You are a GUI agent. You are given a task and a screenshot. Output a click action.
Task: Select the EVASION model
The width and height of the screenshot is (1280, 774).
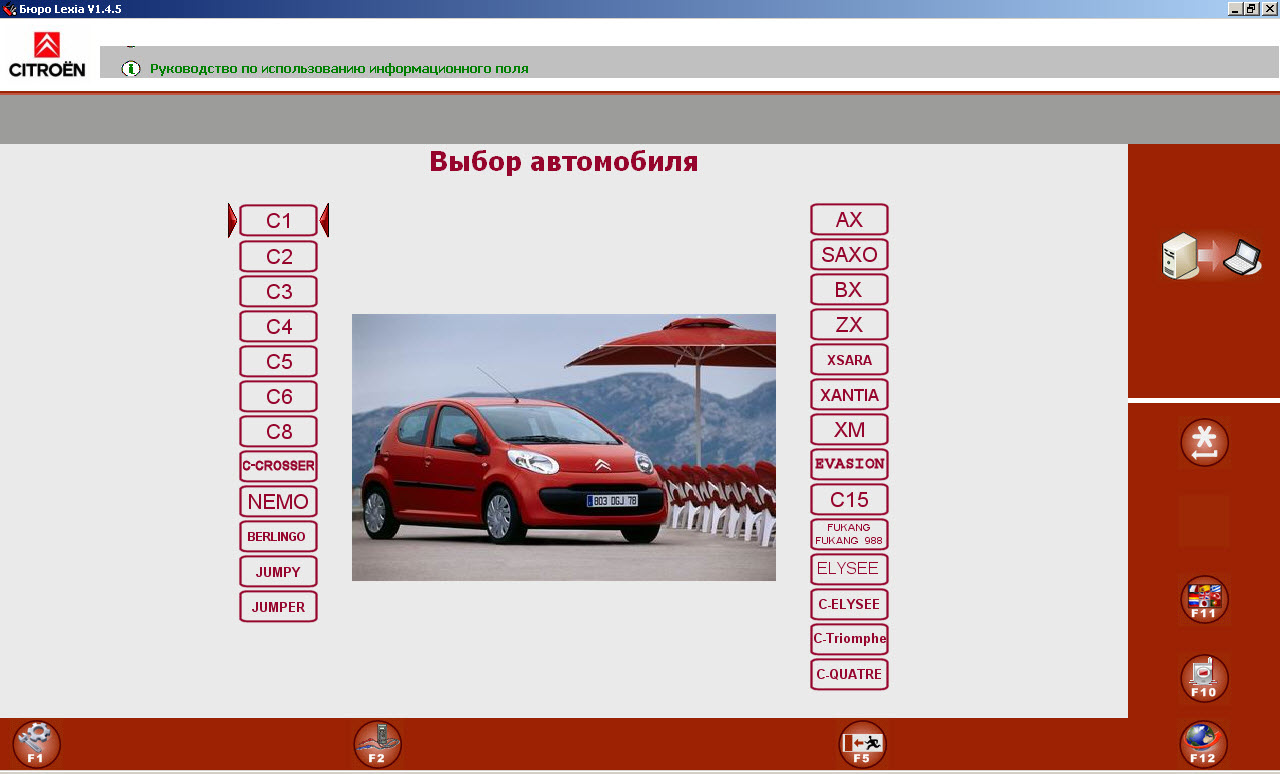849,464
